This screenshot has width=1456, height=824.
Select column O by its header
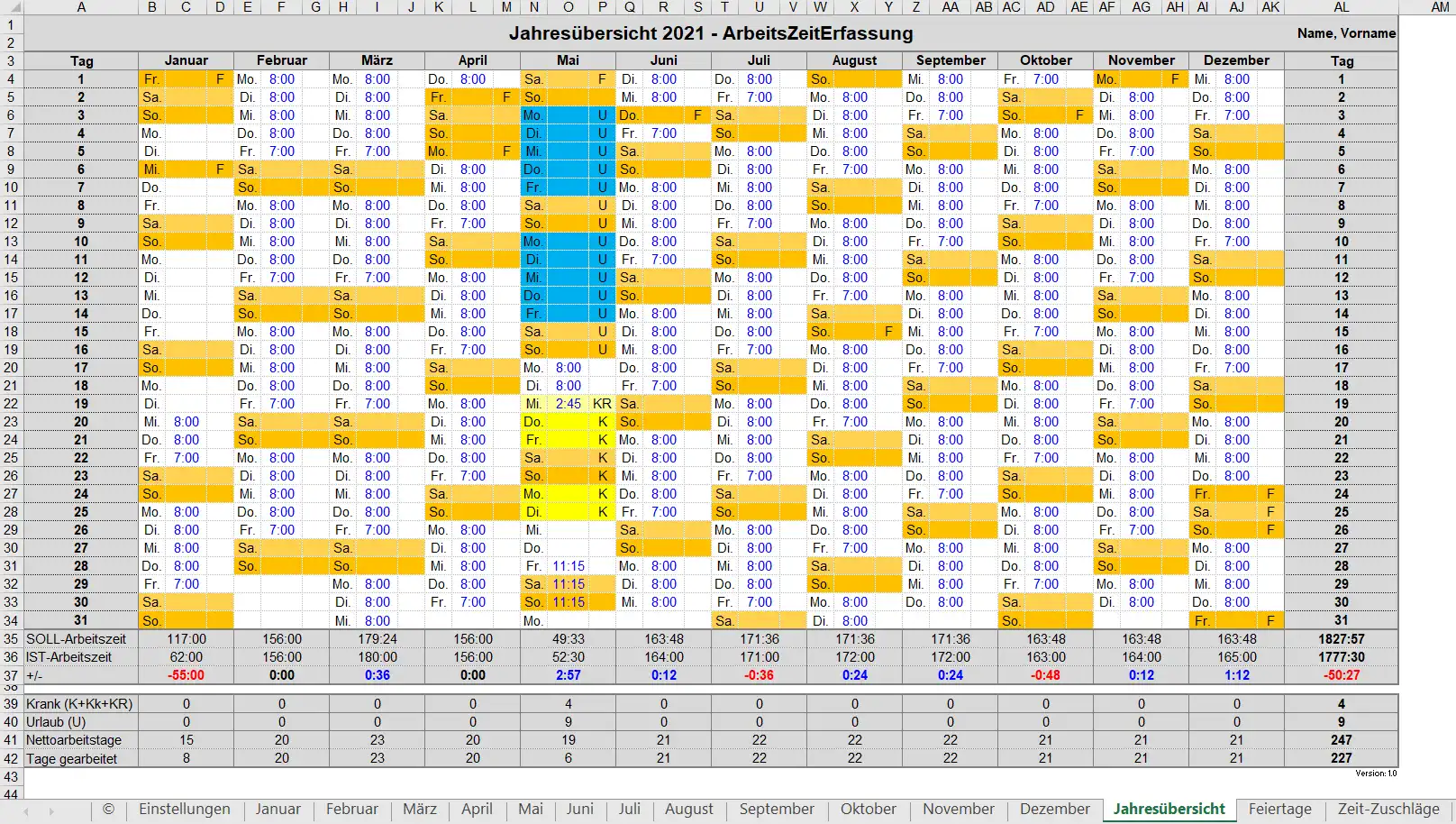569,7
